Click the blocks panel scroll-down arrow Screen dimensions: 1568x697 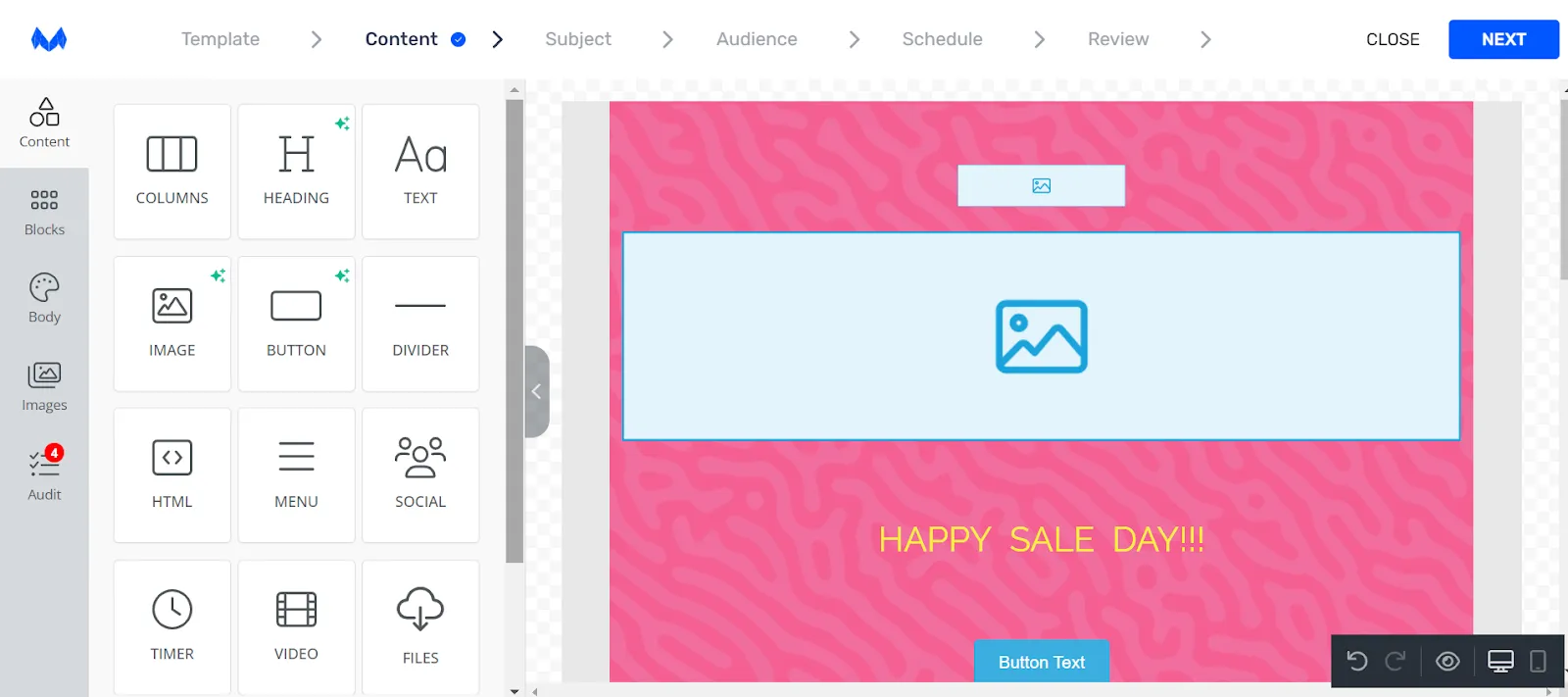(x=514, y=690)
